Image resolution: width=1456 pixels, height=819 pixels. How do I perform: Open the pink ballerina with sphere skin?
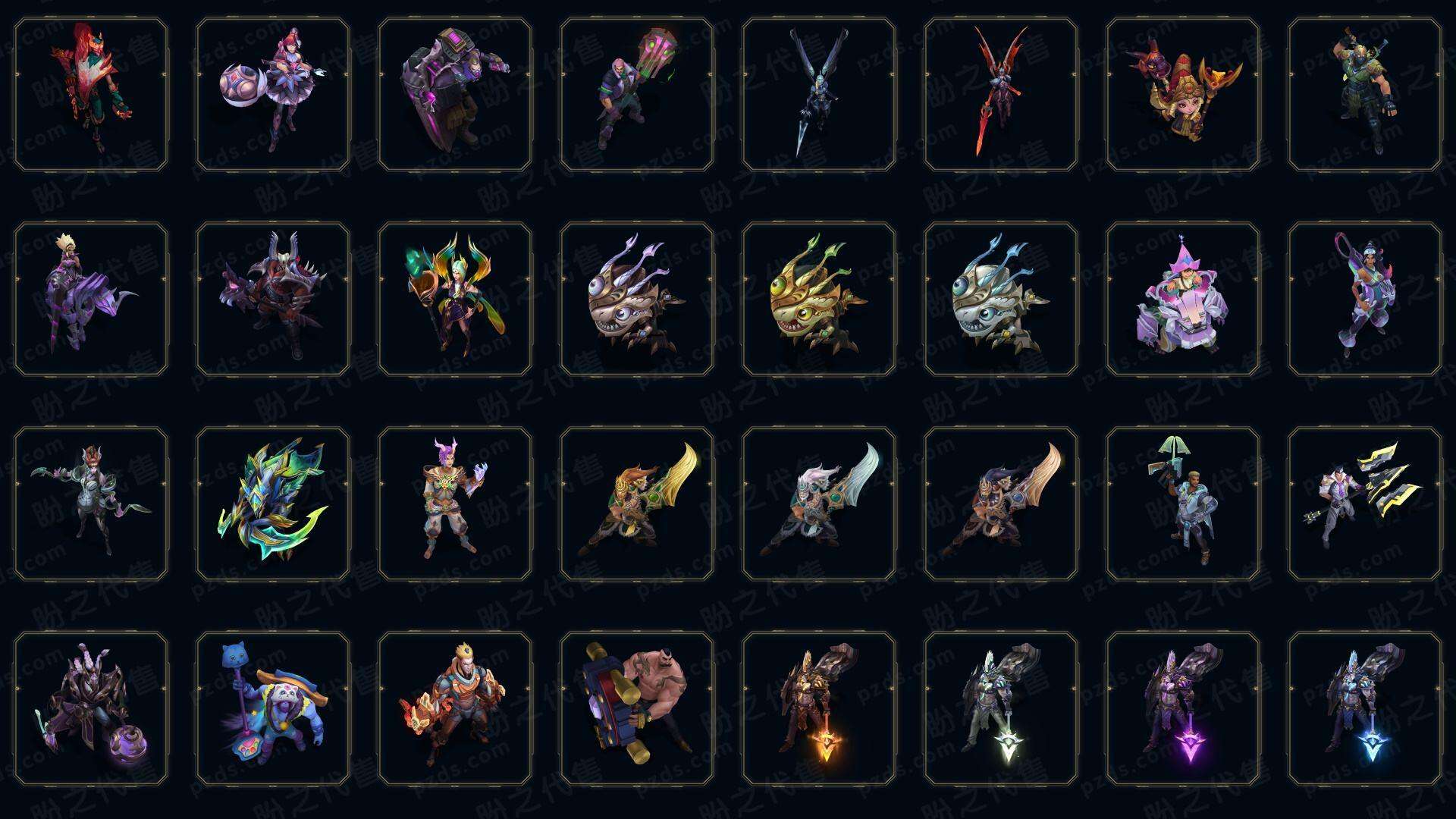[273, 94]
